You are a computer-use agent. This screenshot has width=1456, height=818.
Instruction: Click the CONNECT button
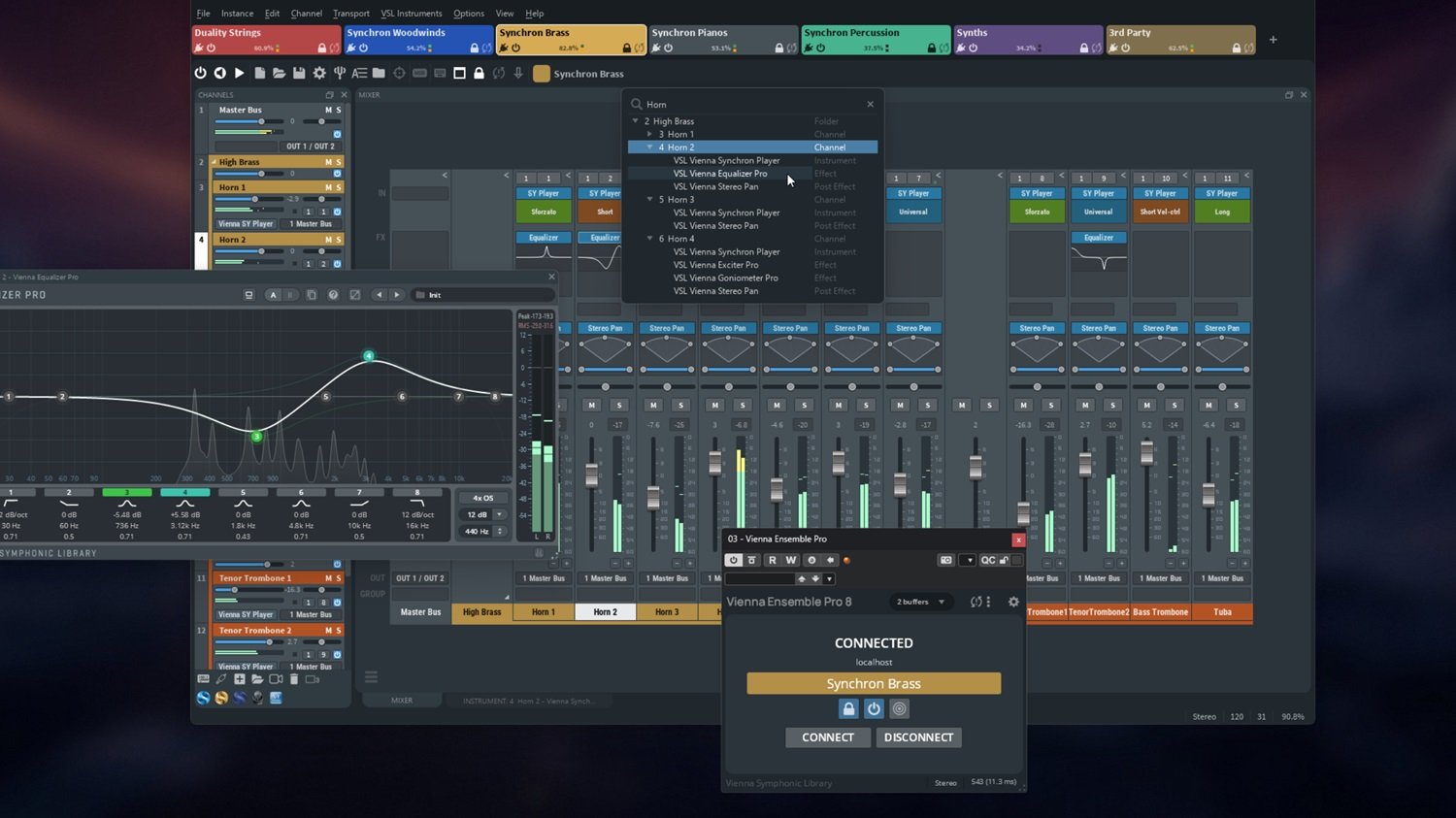pos(827,737)
